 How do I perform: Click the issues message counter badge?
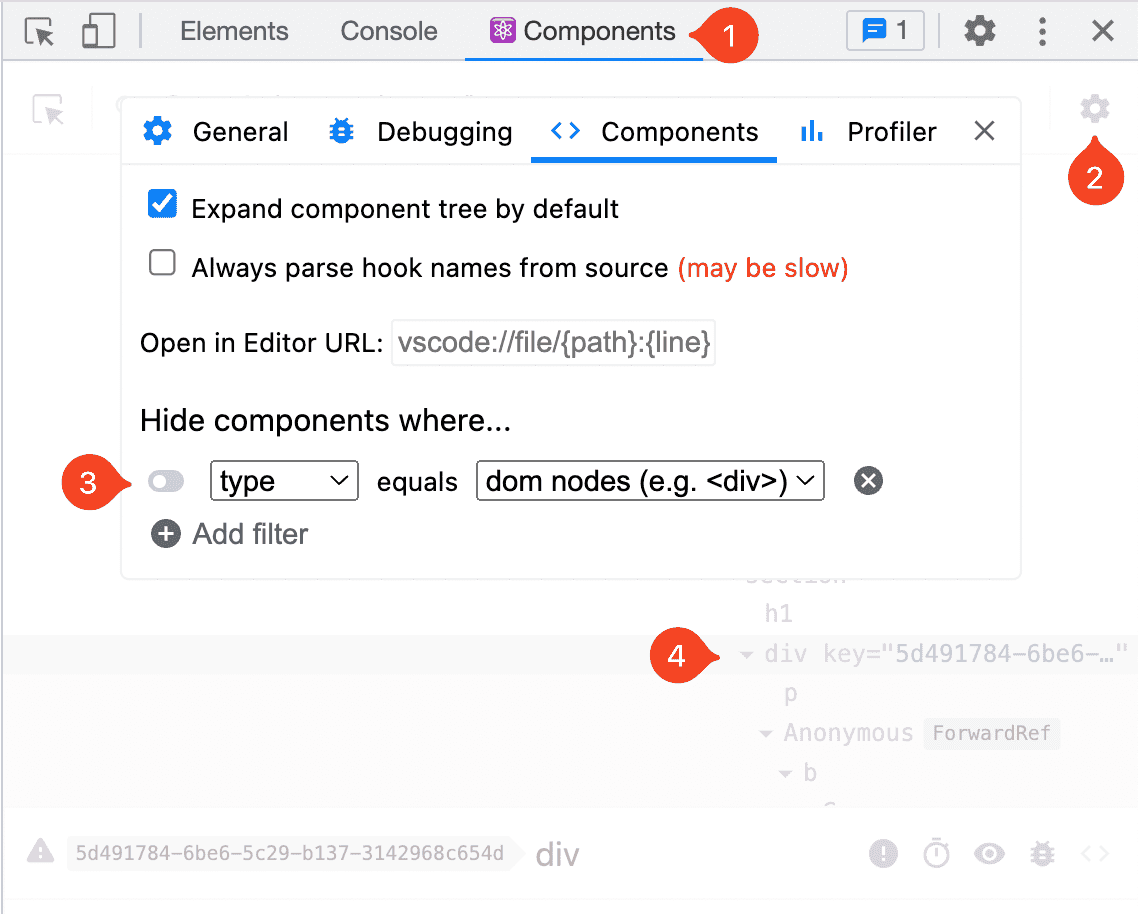pyautogui.click(x=885, y=30)
